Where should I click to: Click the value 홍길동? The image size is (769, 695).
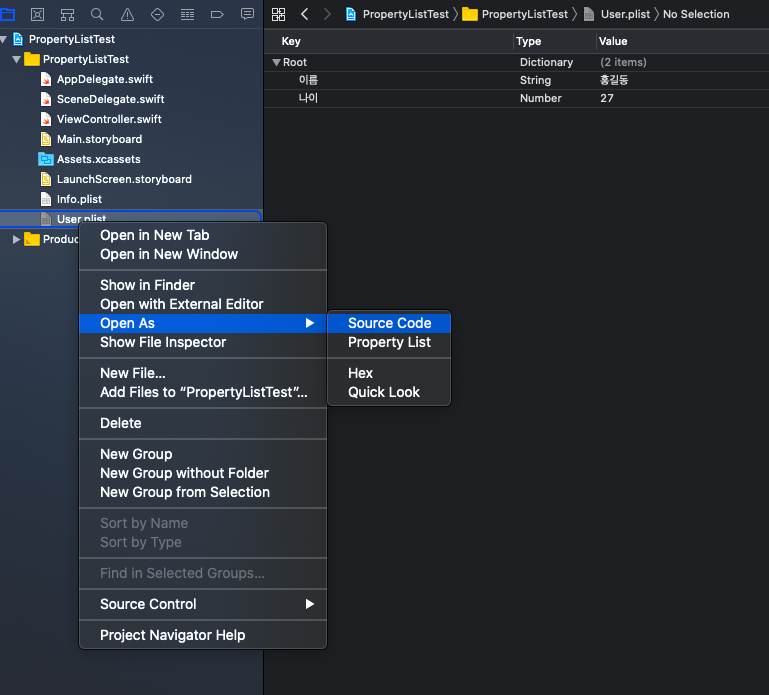pyautogui.click(x=614, y=80)
